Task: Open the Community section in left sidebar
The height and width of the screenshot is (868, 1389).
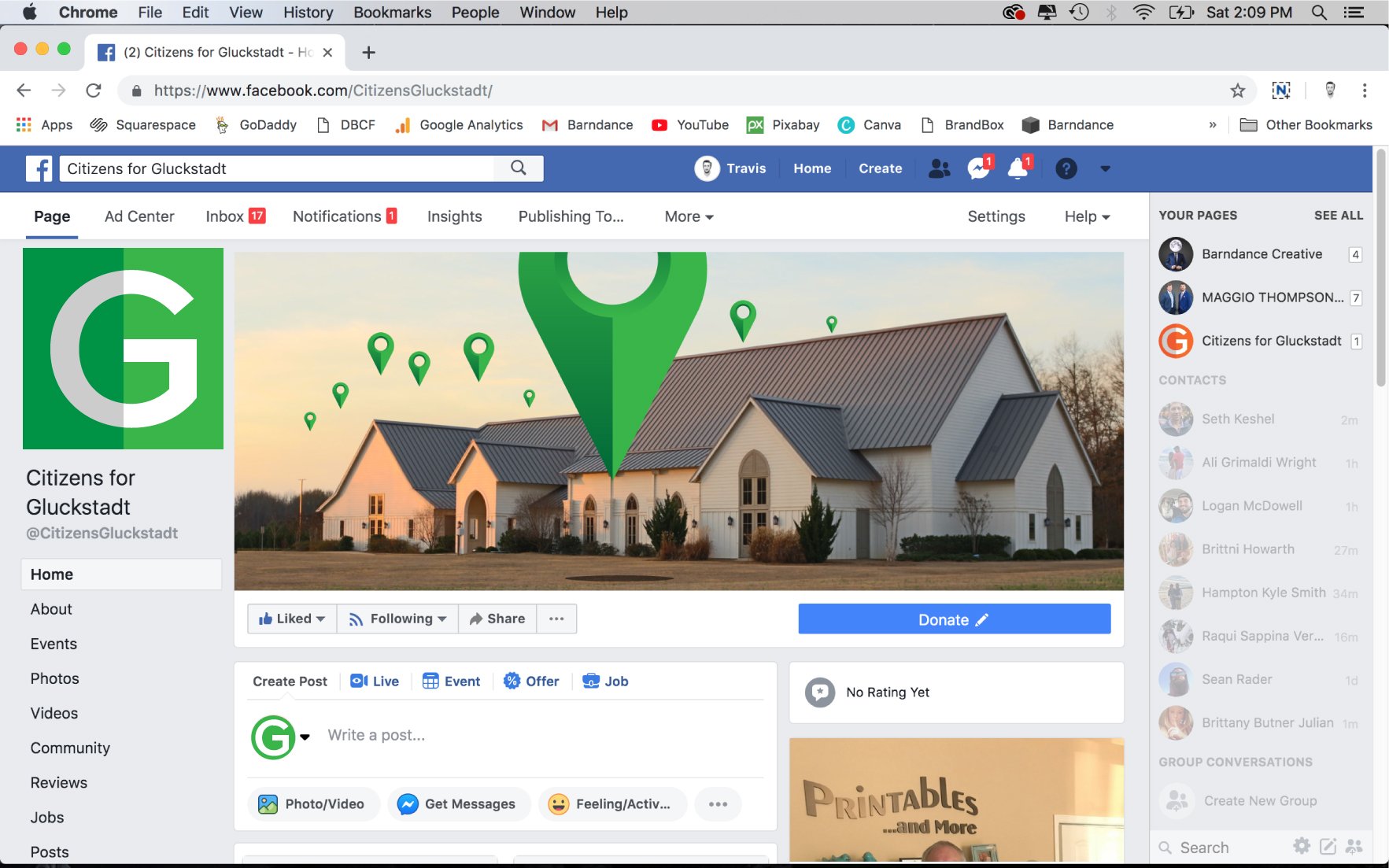Action: click(70, 748)
